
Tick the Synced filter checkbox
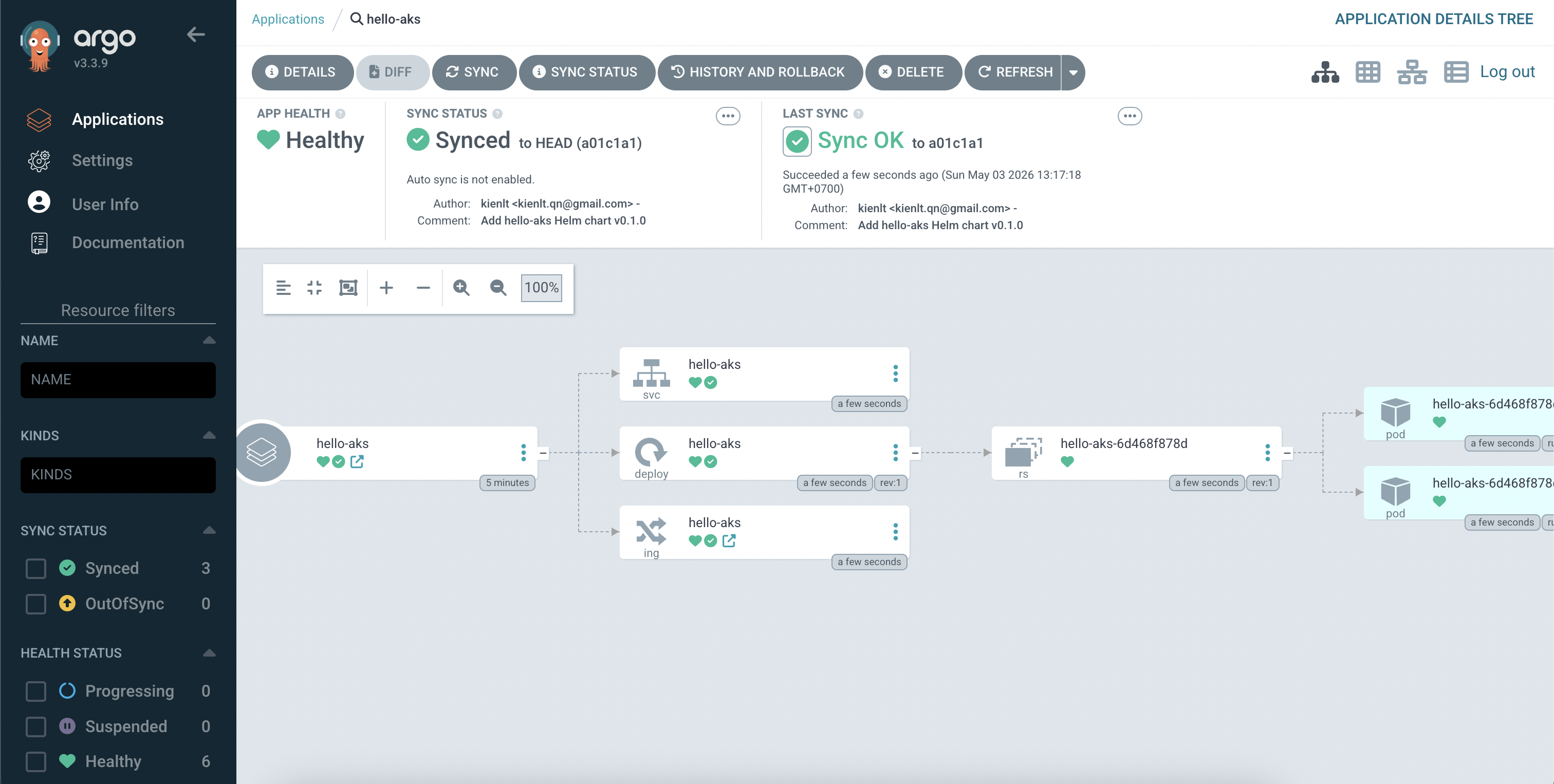(x=35, y=568)
